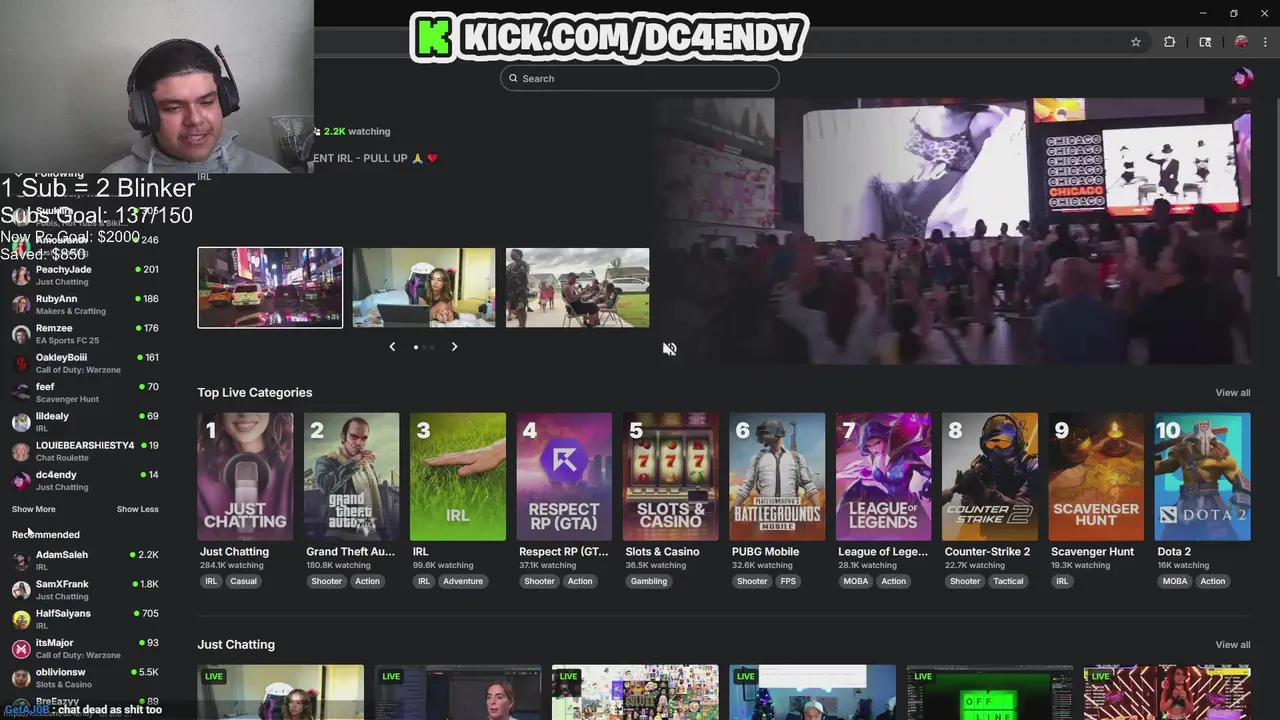1280x720 pixels.
Task: Open AdamSaleh recommended channel
Action: (x=85, y=560)
